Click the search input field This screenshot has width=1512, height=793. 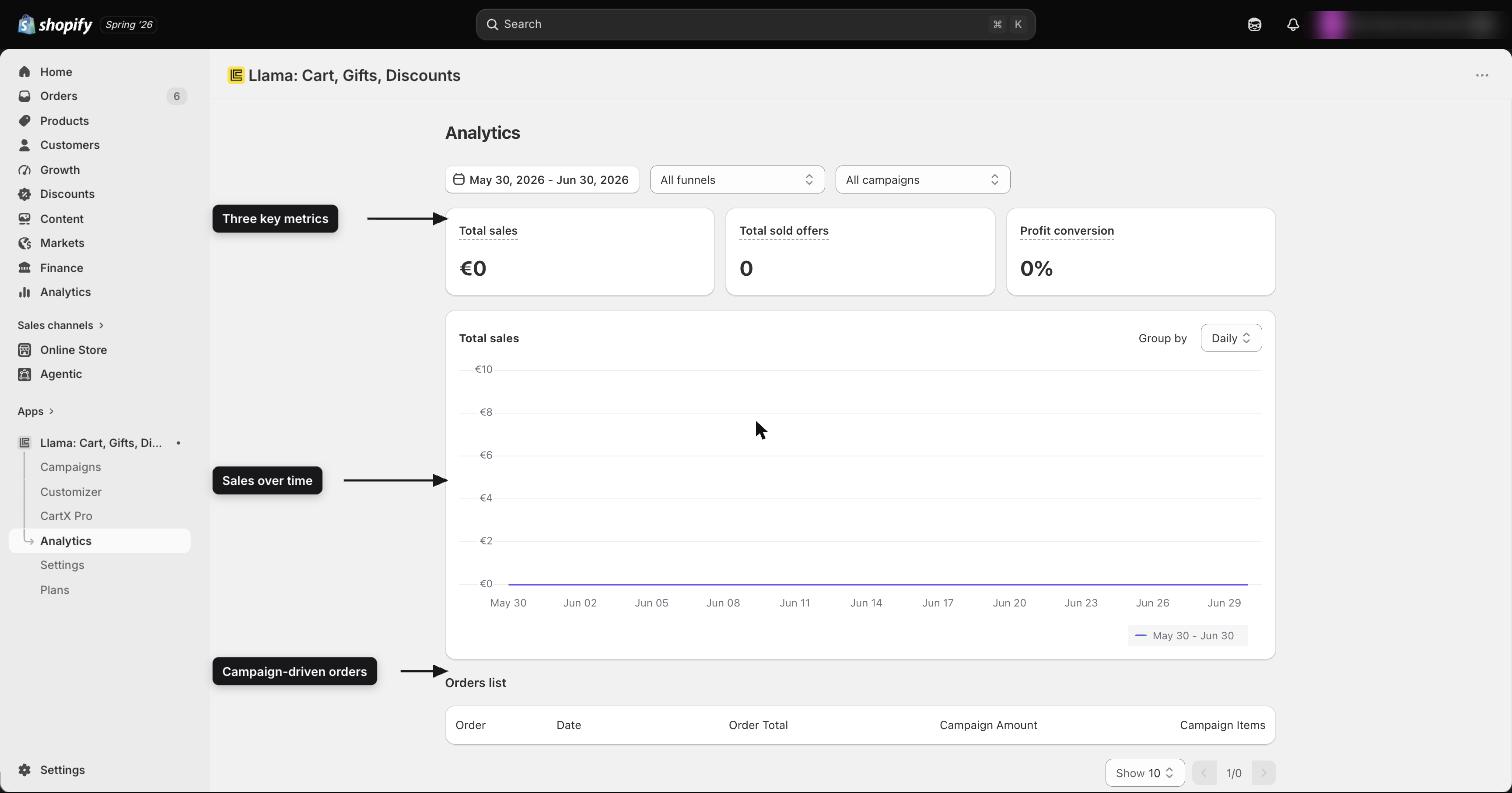point(756,24)
